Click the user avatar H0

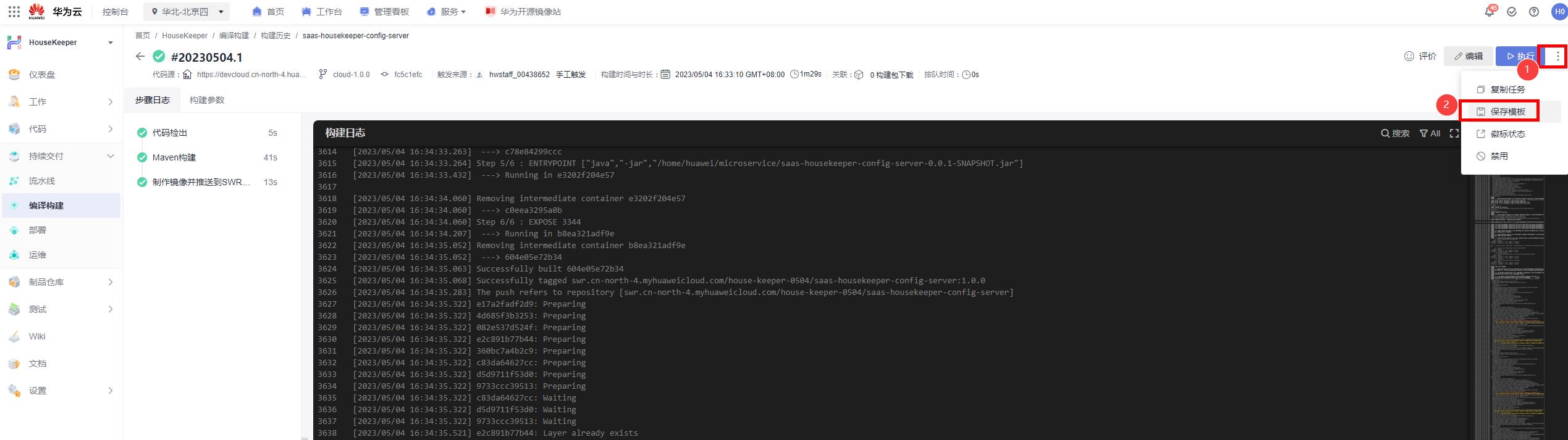click(x=1559, y=12)
